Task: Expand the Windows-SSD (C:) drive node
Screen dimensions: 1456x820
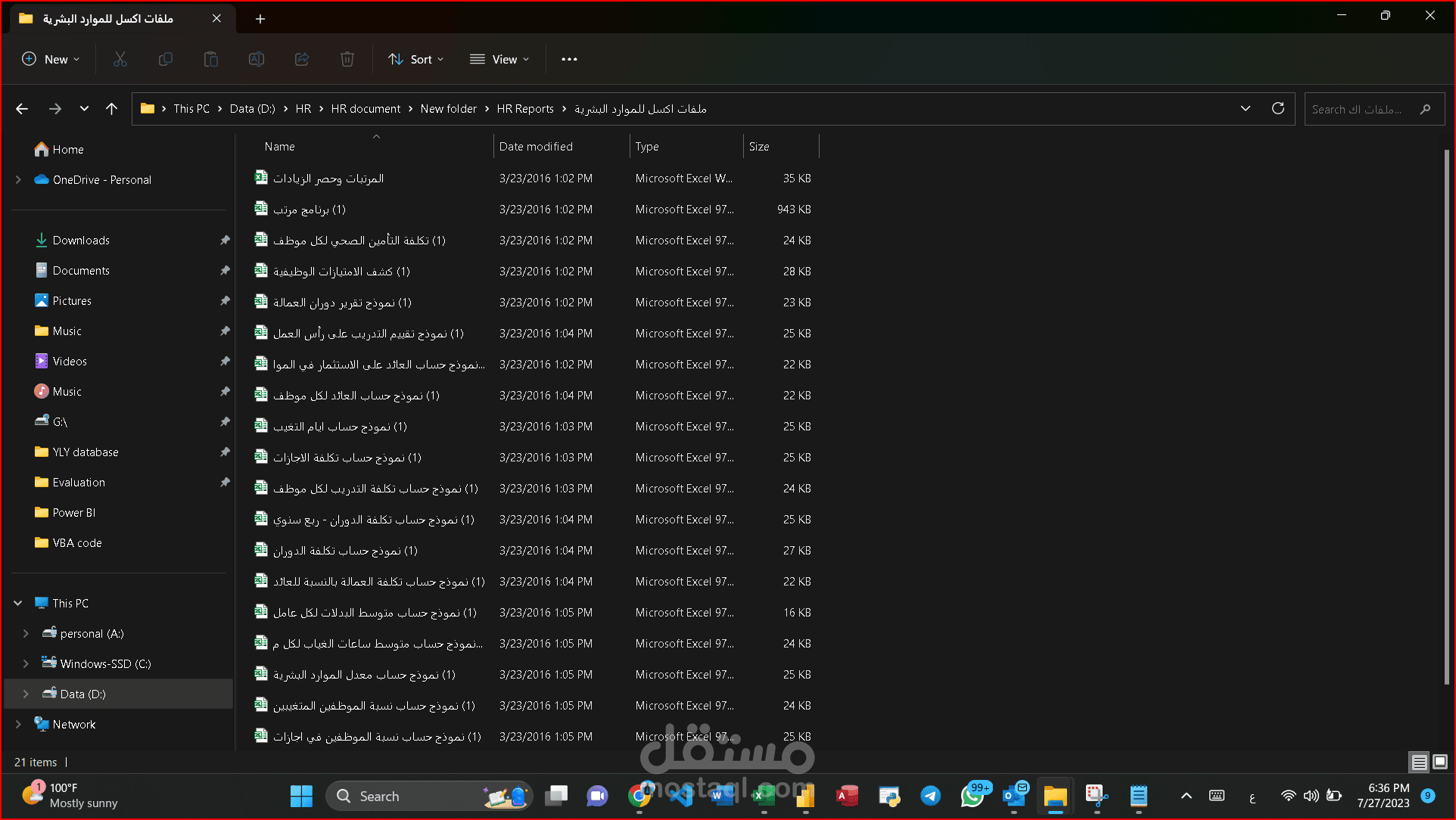Action: click(x=26, y=663)
